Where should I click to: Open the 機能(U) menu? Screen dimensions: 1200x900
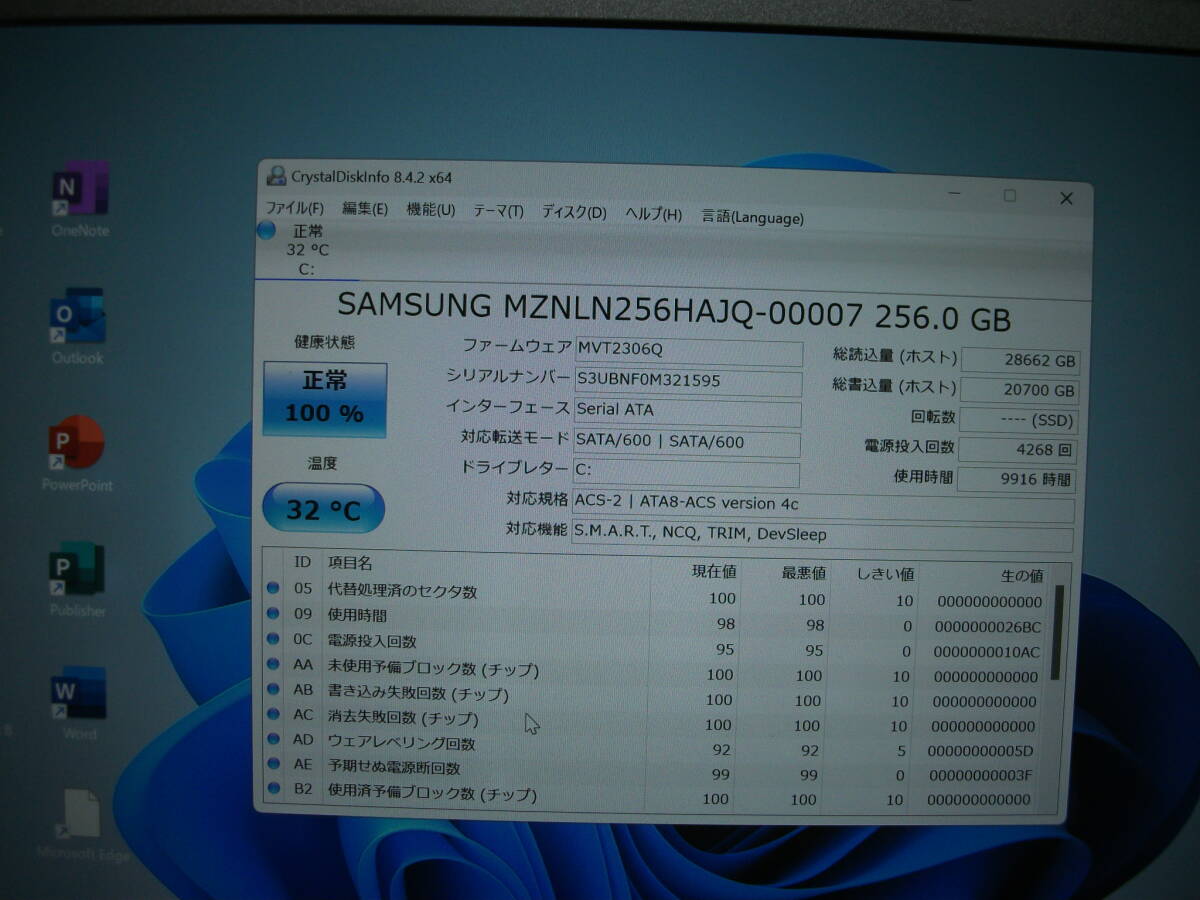[x=431, y=210]
